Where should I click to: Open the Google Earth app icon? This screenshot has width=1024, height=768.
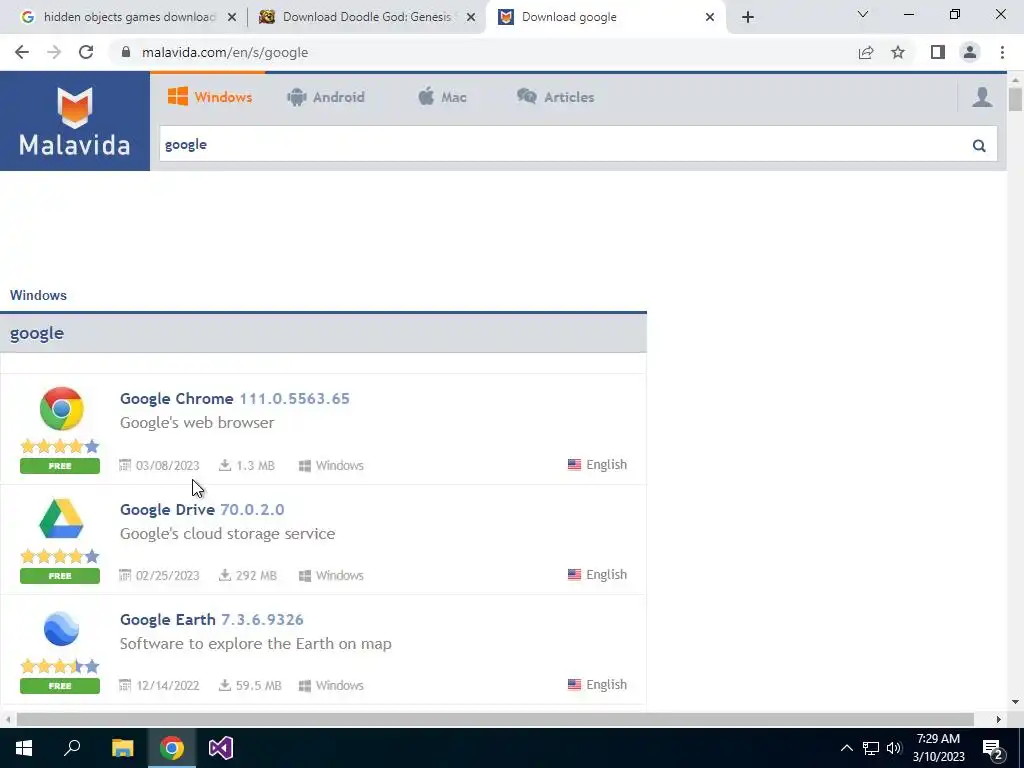click(x=61, y=629)
